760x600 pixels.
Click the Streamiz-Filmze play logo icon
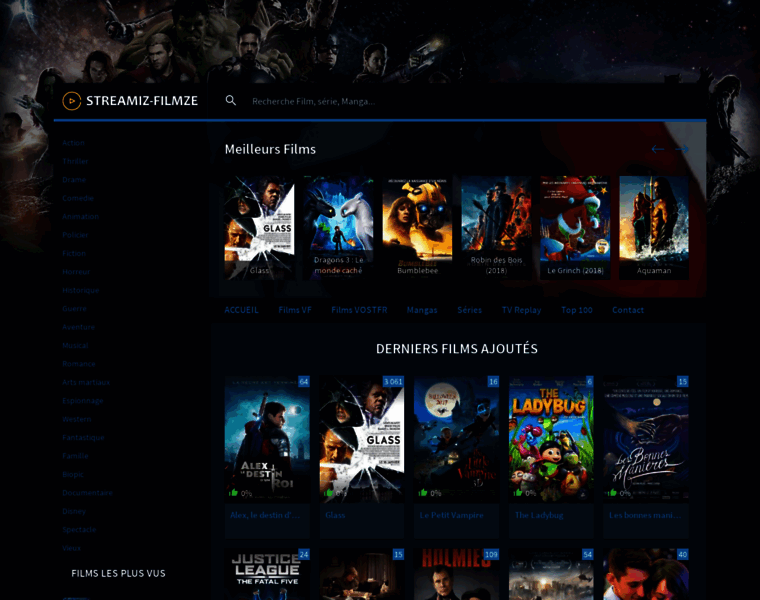point(72,101)
